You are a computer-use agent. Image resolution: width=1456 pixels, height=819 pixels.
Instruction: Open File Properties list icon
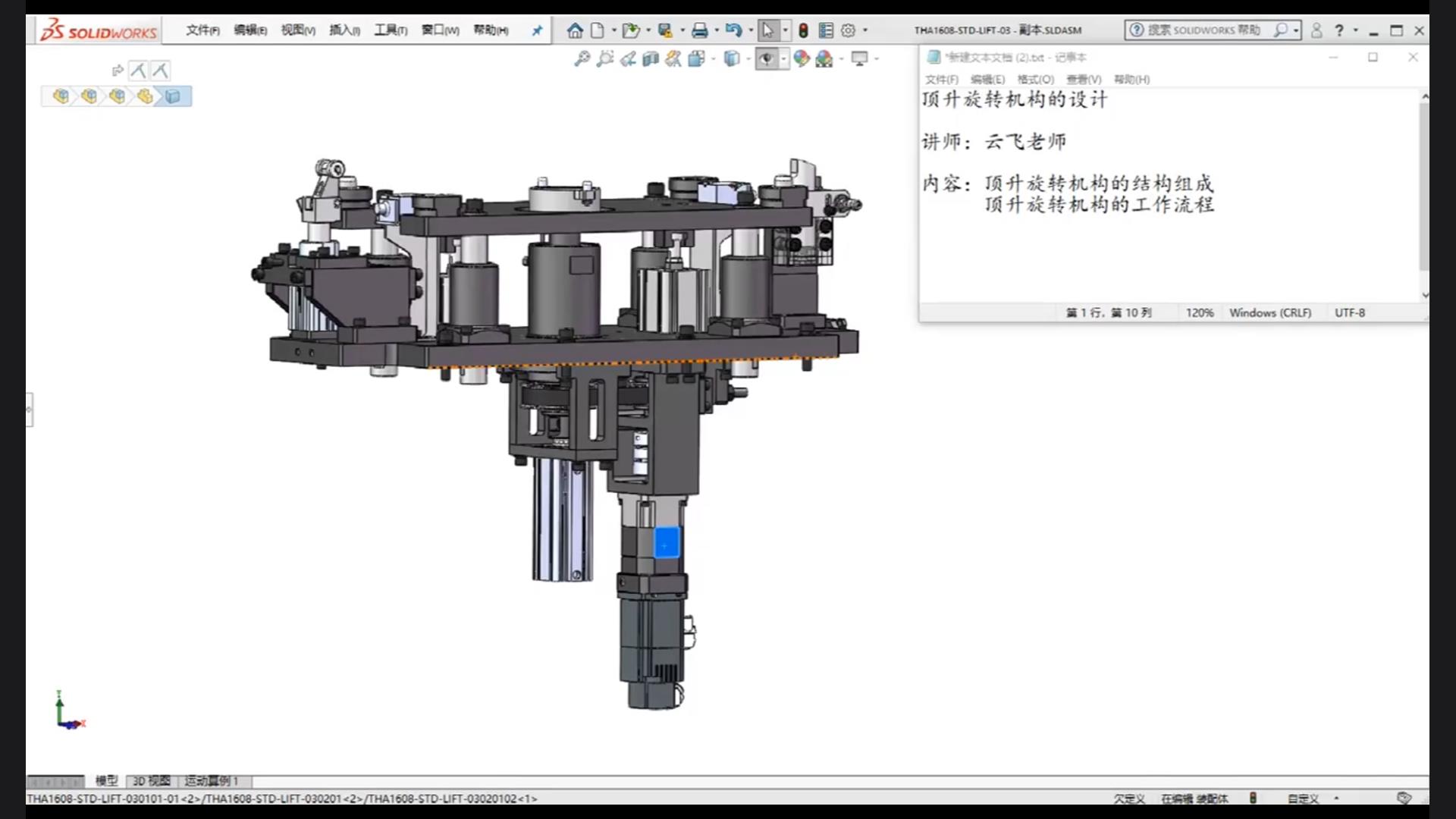pos(826,30)
